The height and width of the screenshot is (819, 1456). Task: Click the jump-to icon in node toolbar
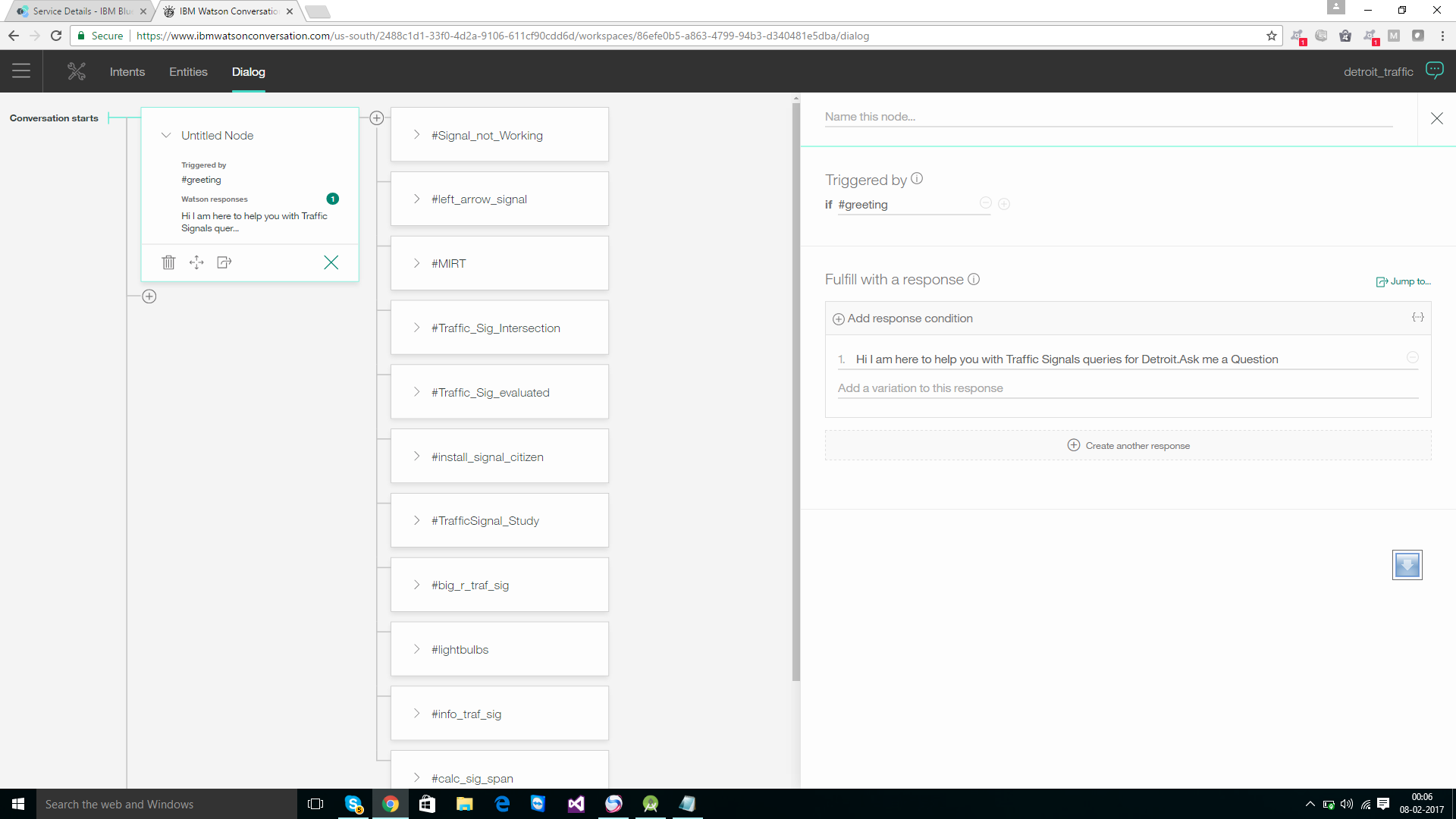224,262
